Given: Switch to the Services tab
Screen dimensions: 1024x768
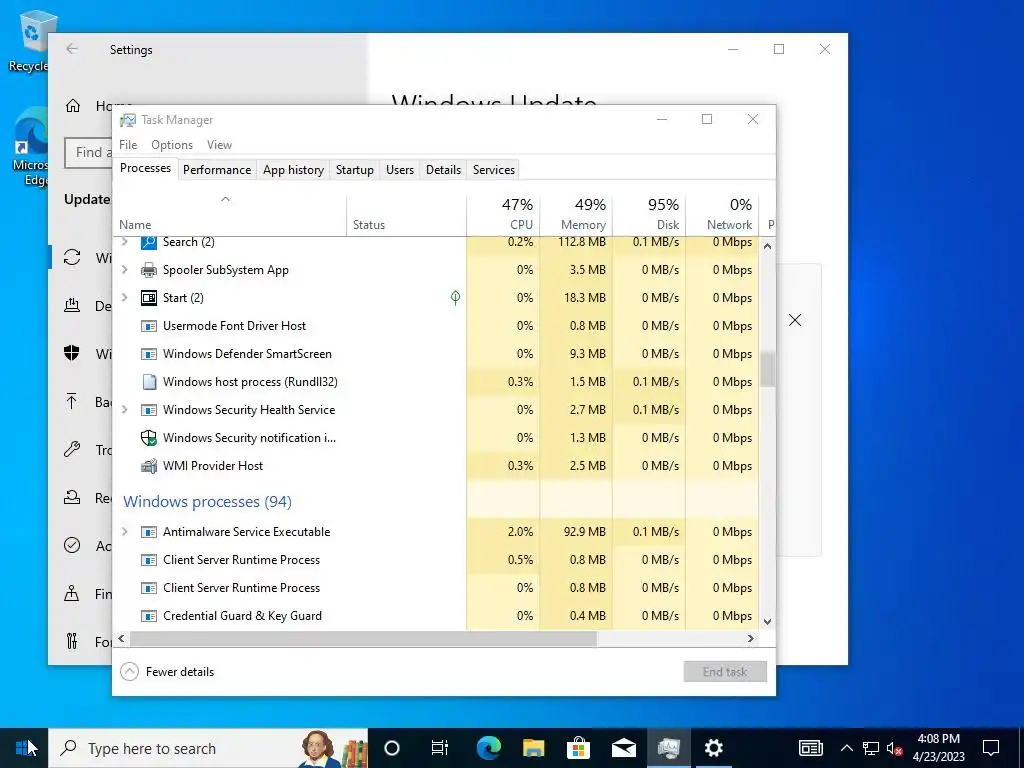Looking at the screenshot, I should 494,170.
